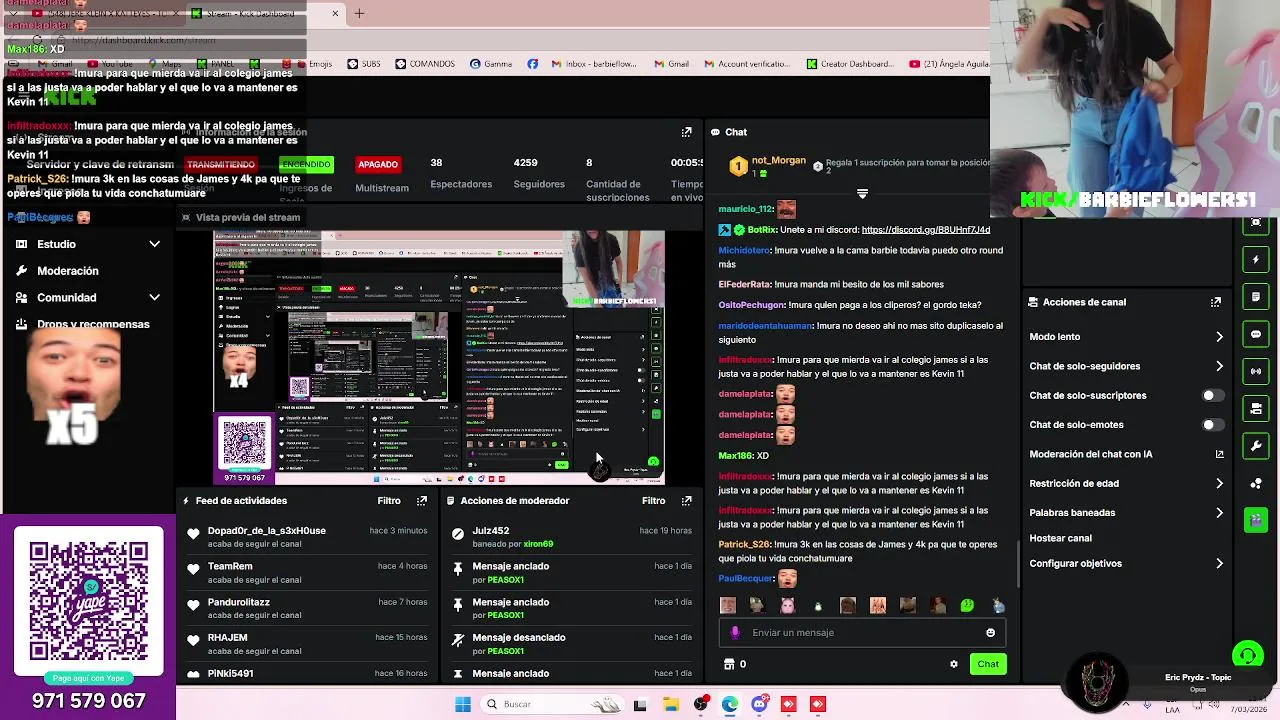Open Chat de solo-seguidores options
This screenshot has width=1280, height=720.
(x=1126, y=366)
